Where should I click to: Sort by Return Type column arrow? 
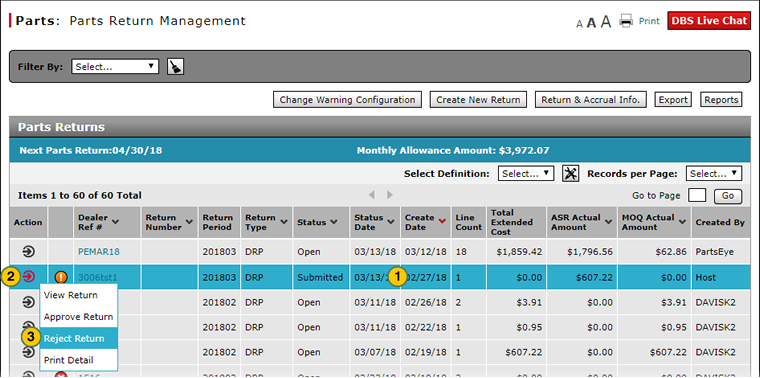pyautogui.click(x=284, y=221)
